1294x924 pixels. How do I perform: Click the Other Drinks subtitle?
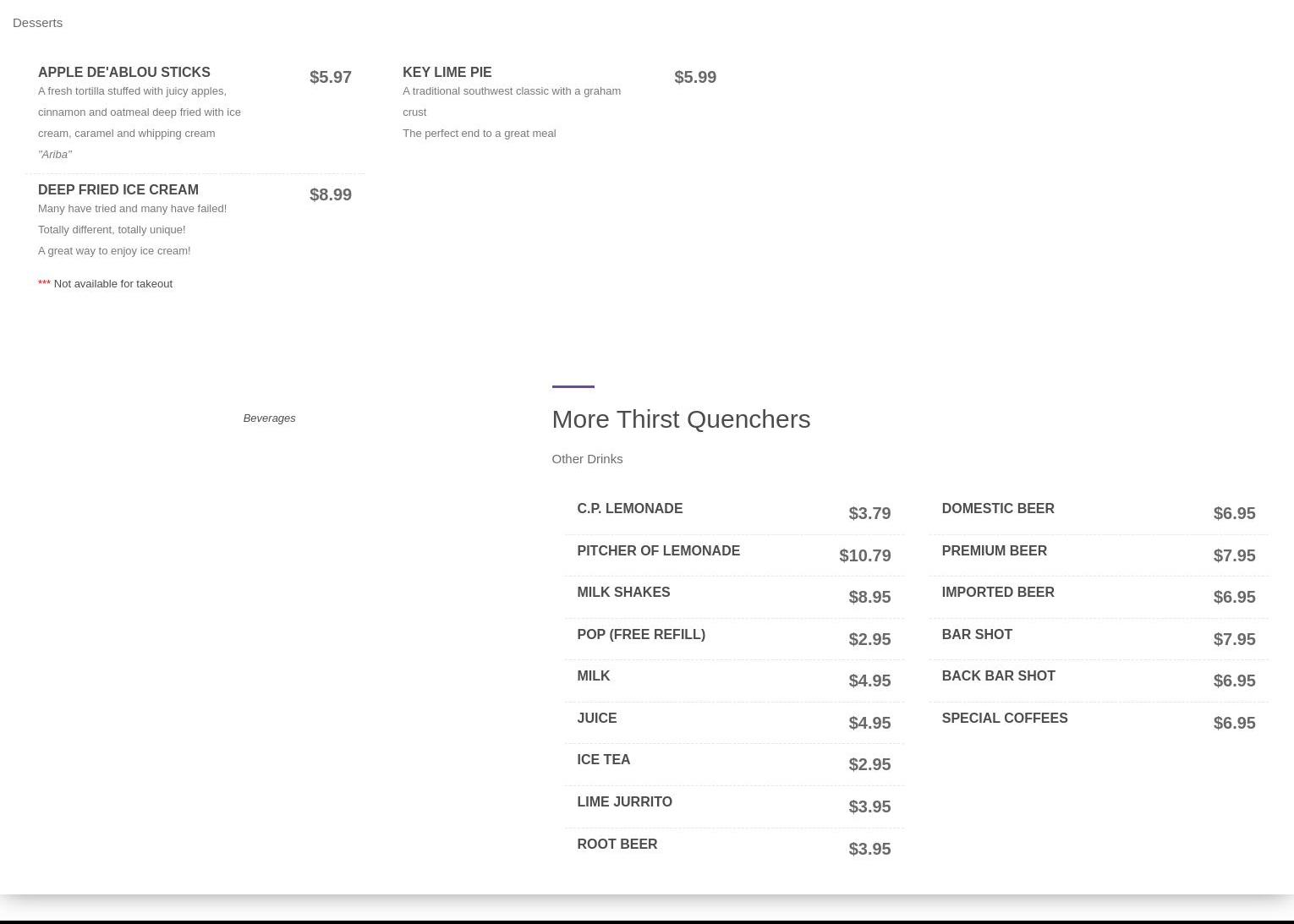coord(586,459)
